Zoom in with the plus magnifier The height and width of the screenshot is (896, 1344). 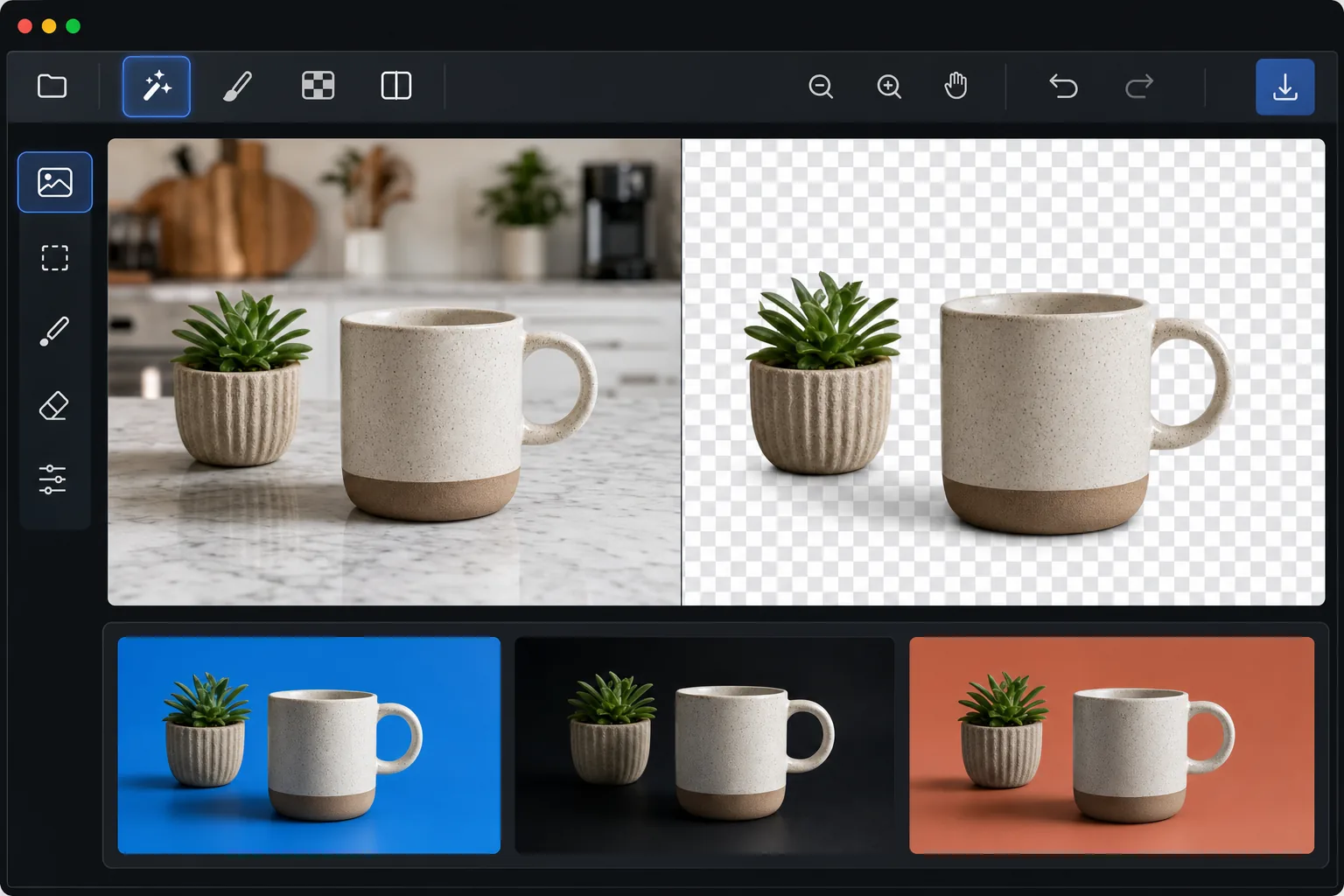(889, 86)
